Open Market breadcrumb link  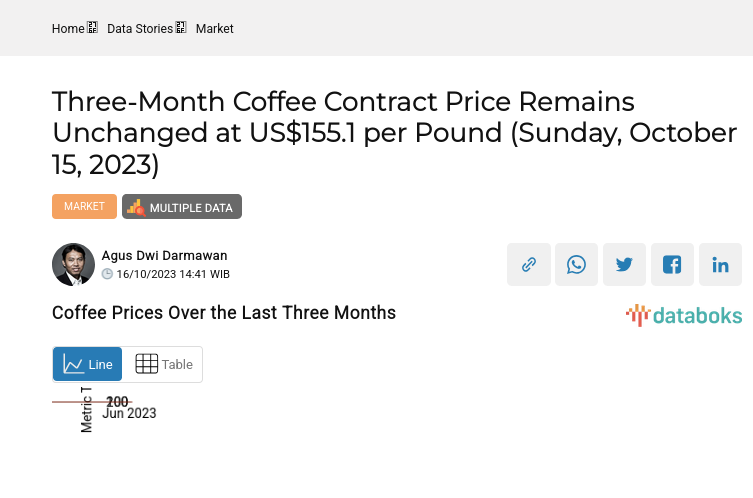coord(214,29)
